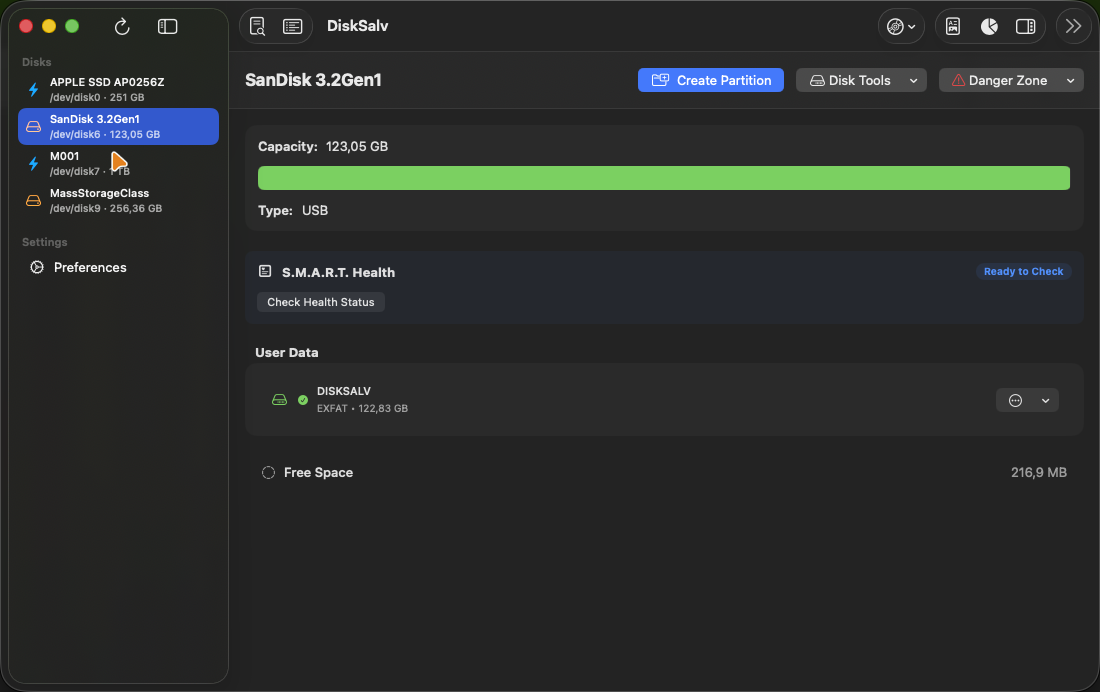Click the DISKSALV green drive icon
Screen dimensions: 1100x692
[279, 400]
